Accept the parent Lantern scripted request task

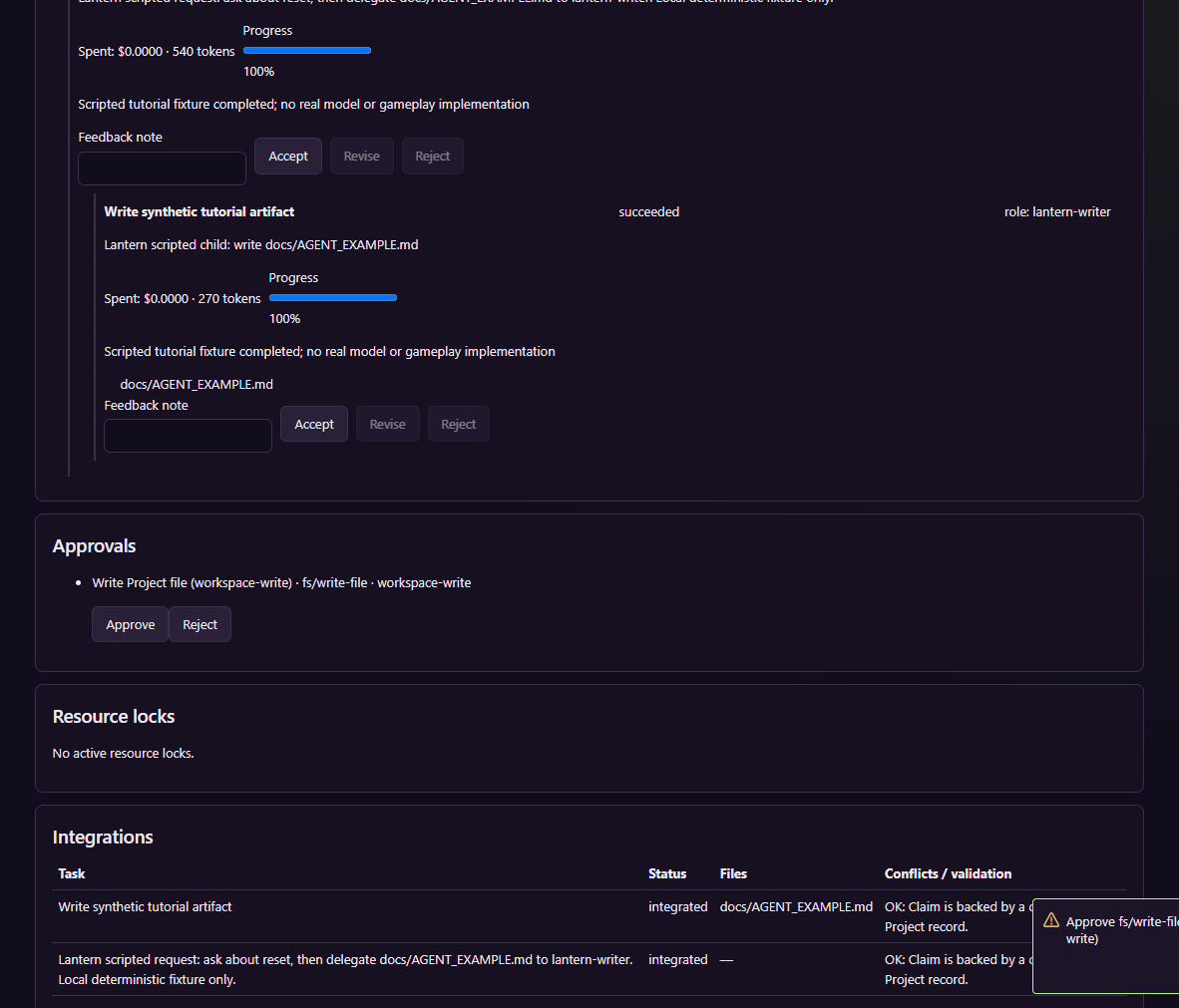[288, 156]
